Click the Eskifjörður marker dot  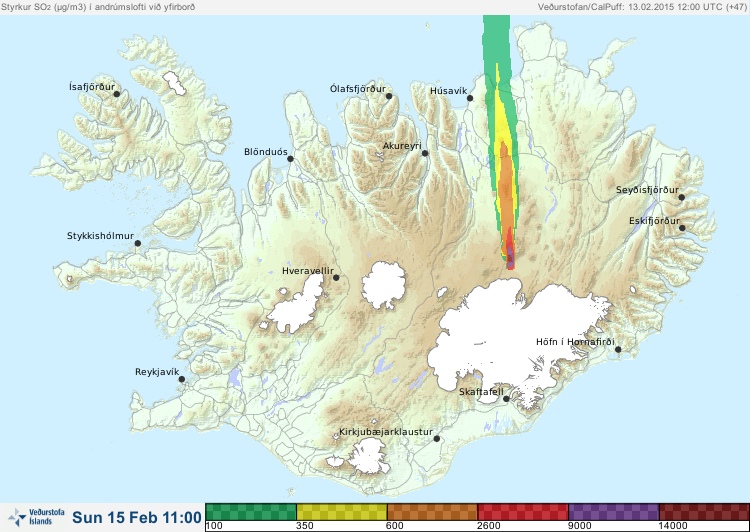(682, 228)
